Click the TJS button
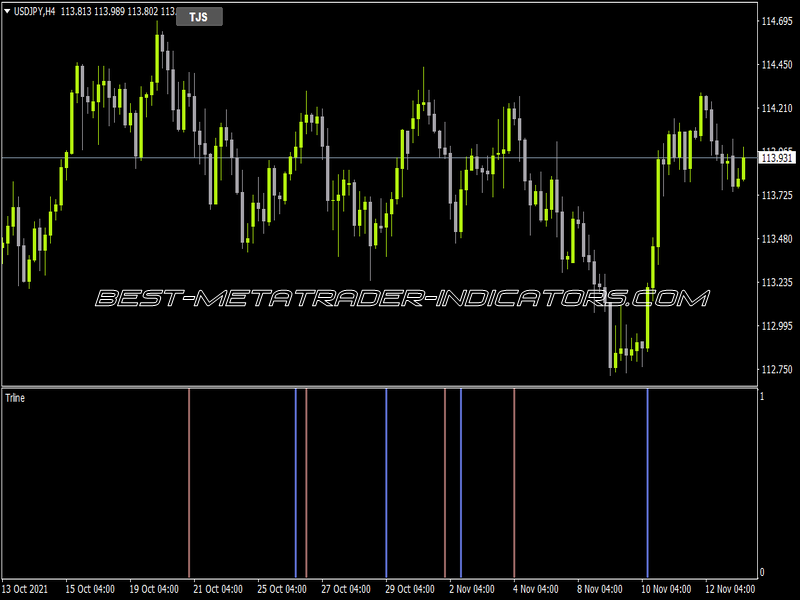 (199, 17)
